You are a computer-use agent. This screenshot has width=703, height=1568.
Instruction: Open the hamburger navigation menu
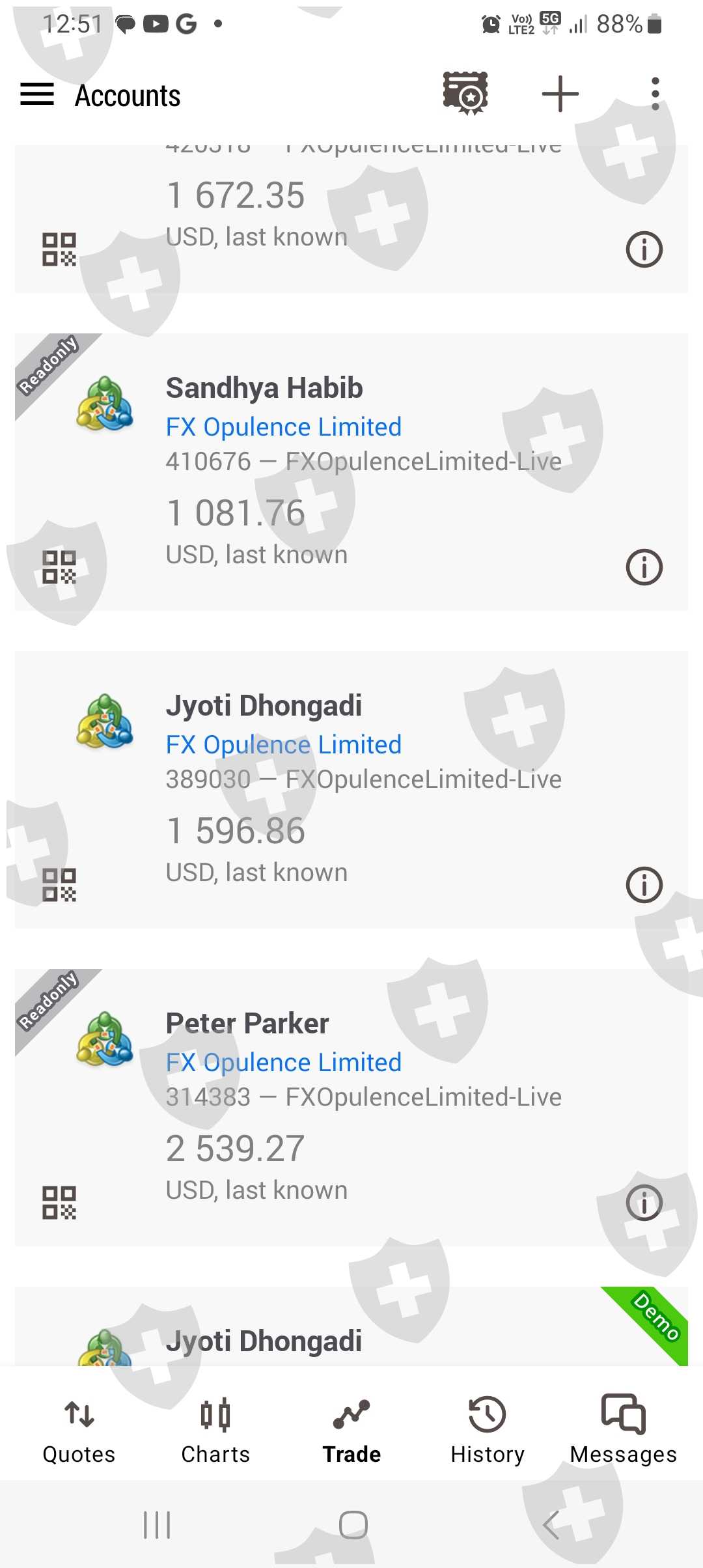pos(37,94)
